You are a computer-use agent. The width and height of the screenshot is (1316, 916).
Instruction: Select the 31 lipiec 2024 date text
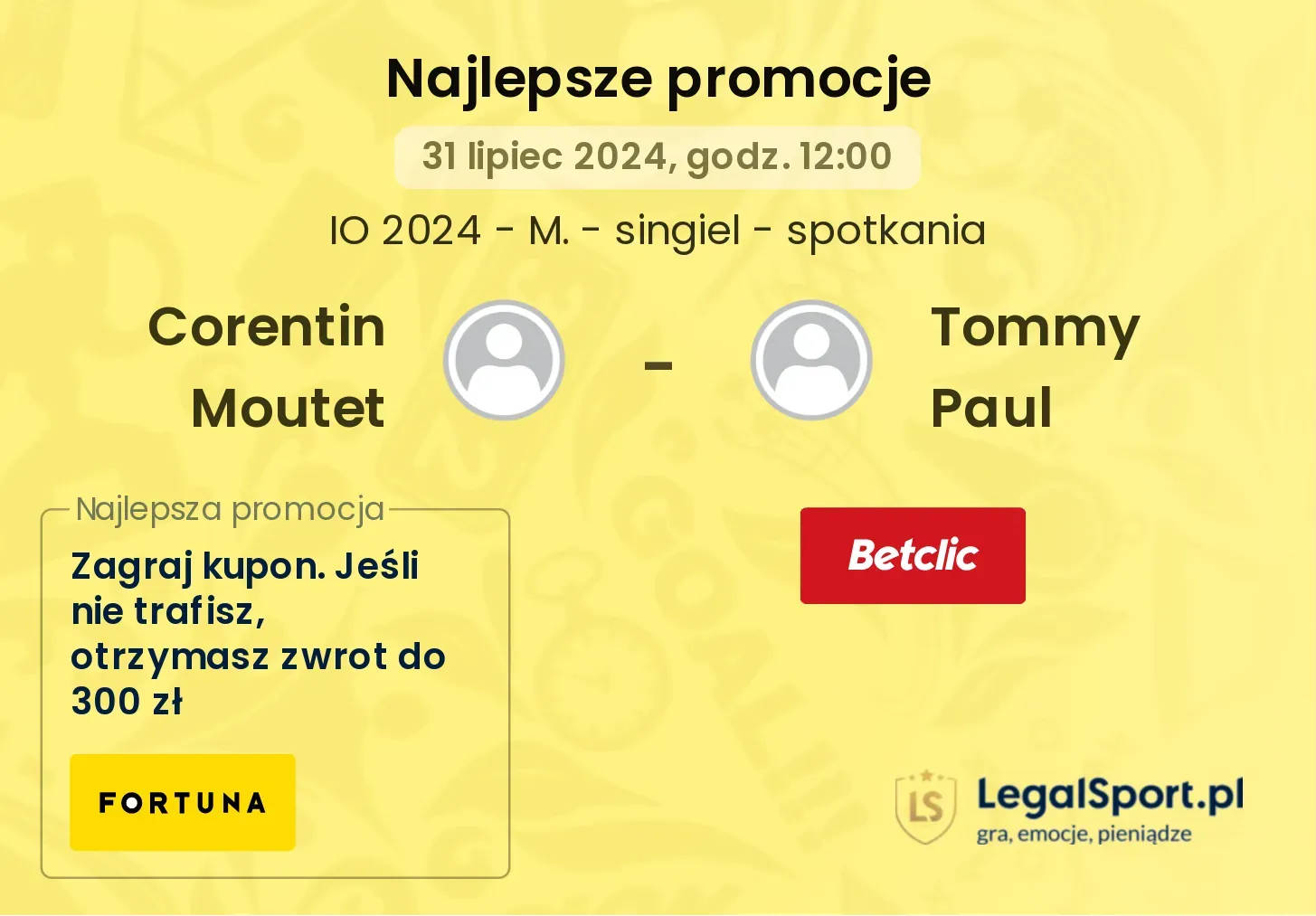(544, 156)
